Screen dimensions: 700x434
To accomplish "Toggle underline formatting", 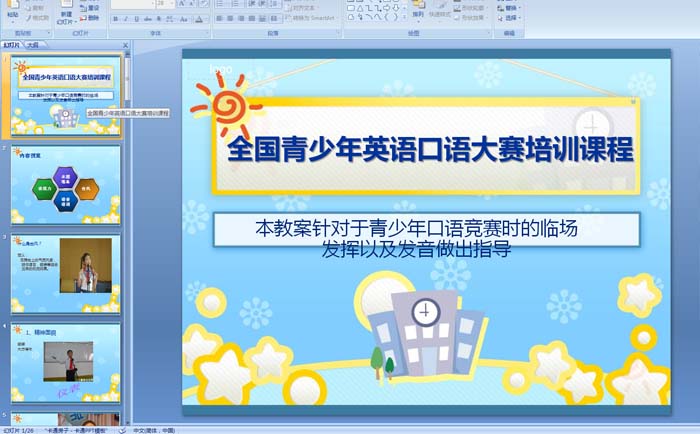I will pyautogui.click(x=136, y=19).
